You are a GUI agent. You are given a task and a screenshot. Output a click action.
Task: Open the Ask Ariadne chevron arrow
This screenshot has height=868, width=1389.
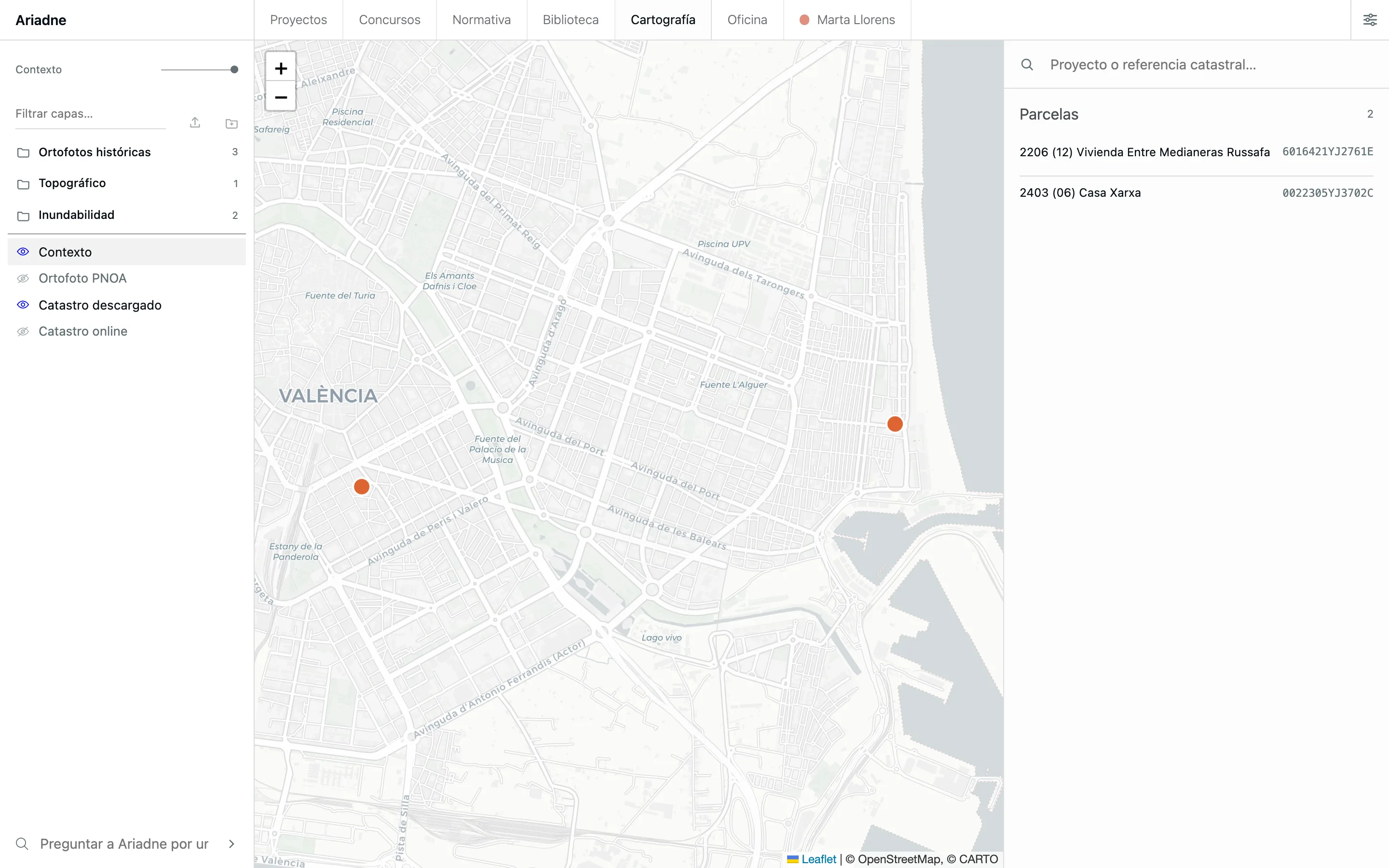coord(231,843)
